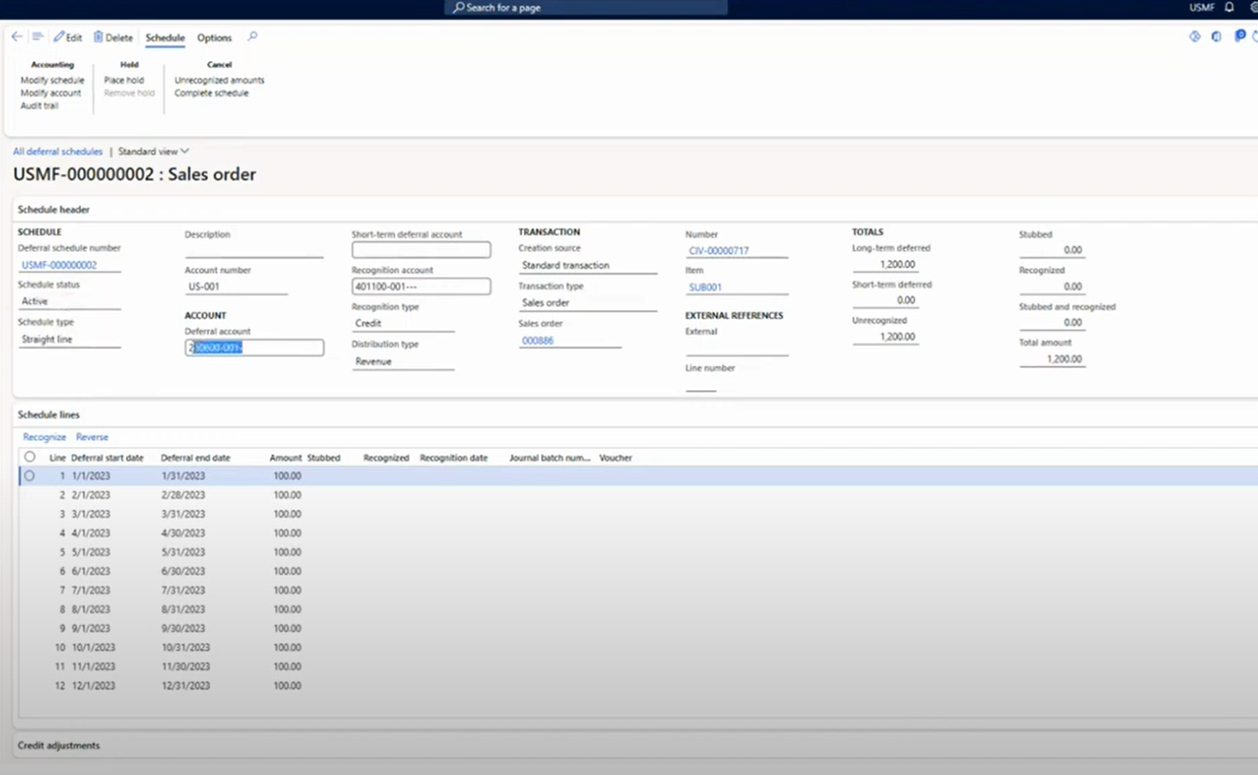
Task: Go back with the back arrow icon
Action: pyautogui.click(x=16, y=37)
